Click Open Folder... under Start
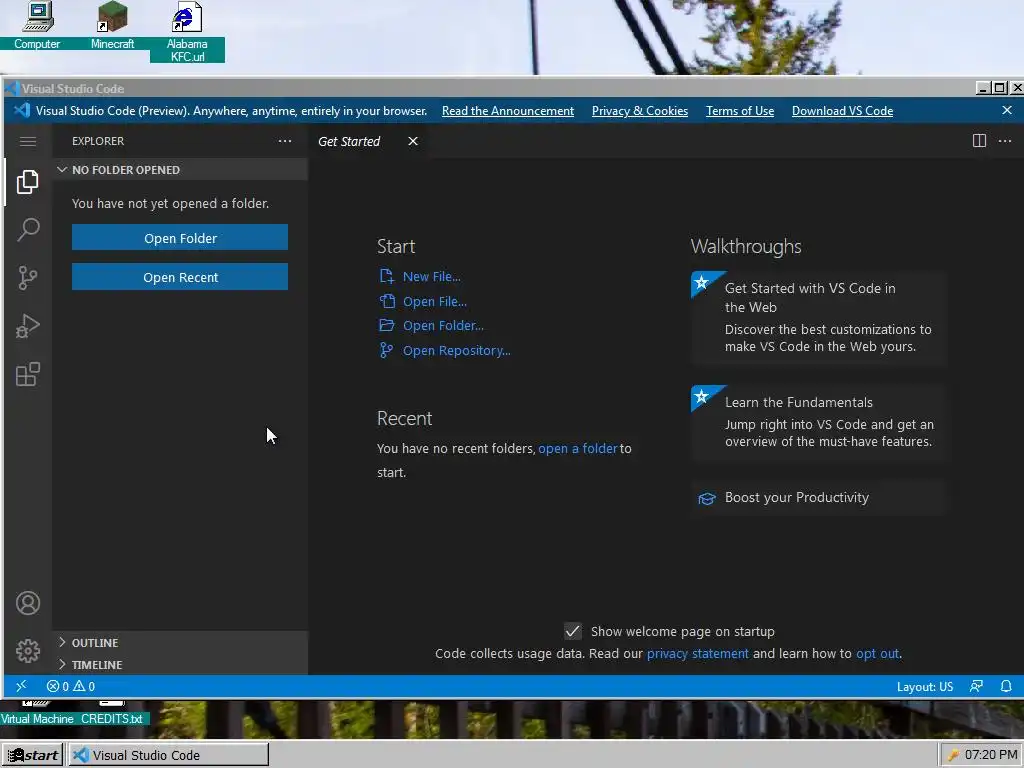Image resolution: width=1024 pixels, height=768 pixels. [x=443, y=326]
